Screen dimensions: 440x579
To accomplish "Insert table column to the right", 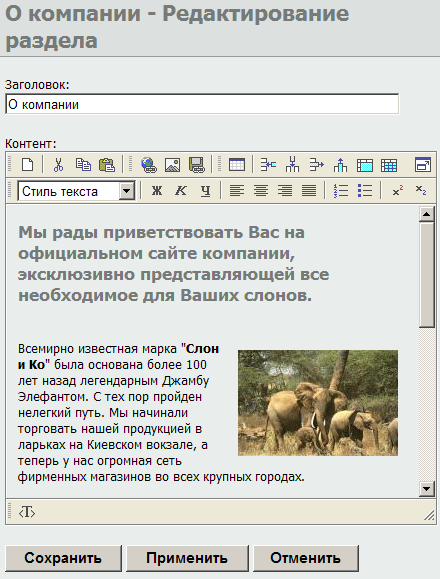I will point(316,165).
